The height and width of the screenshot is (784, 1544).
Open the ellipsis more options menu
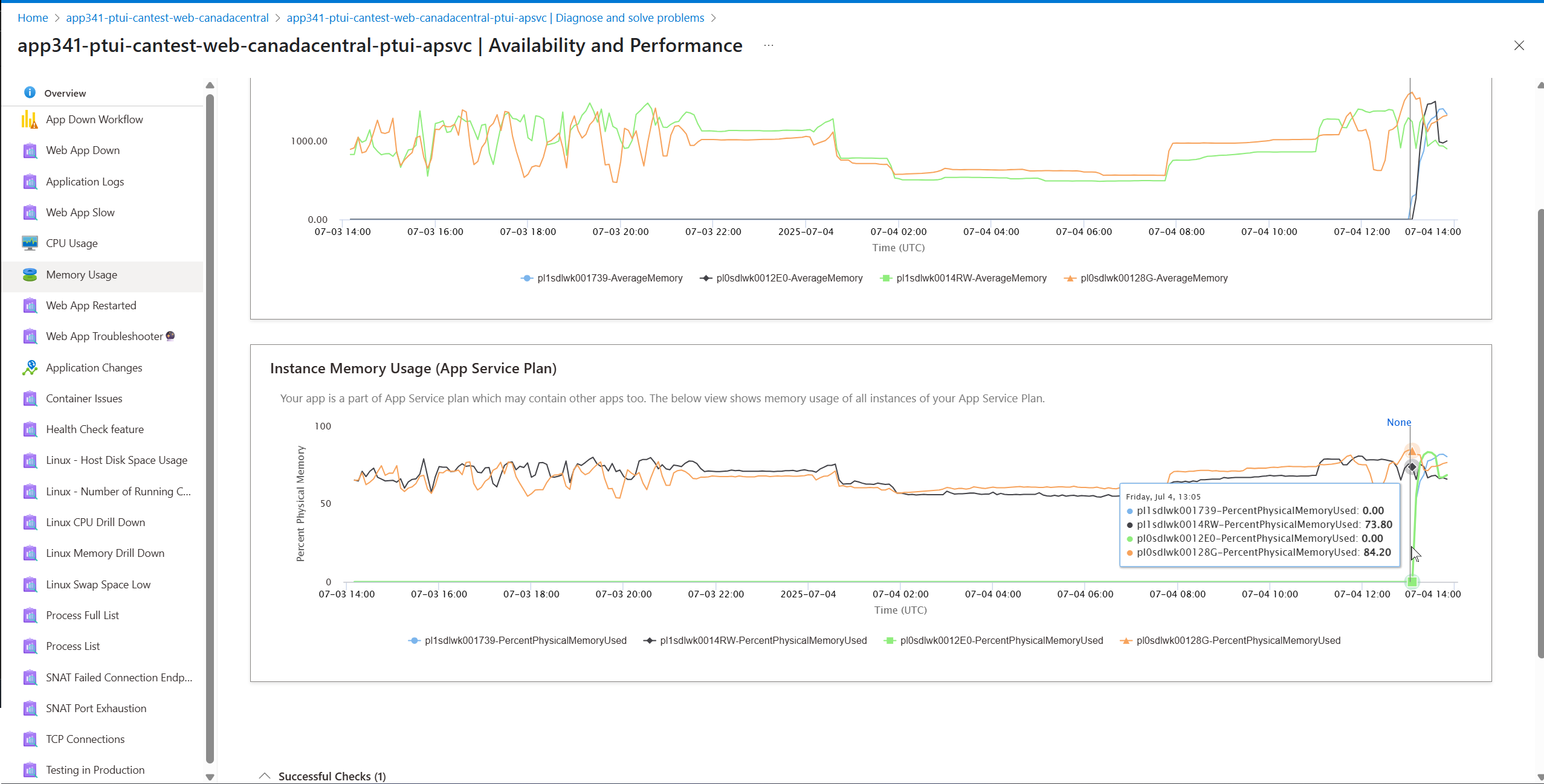[x=768, y=45]
